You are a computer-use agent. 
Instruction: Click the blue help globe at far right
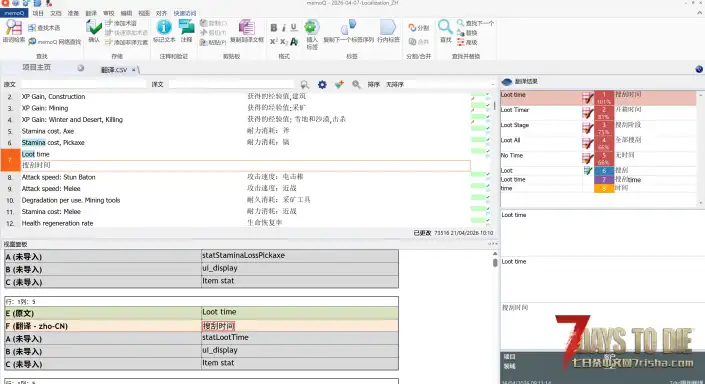[x=699, y=69]
